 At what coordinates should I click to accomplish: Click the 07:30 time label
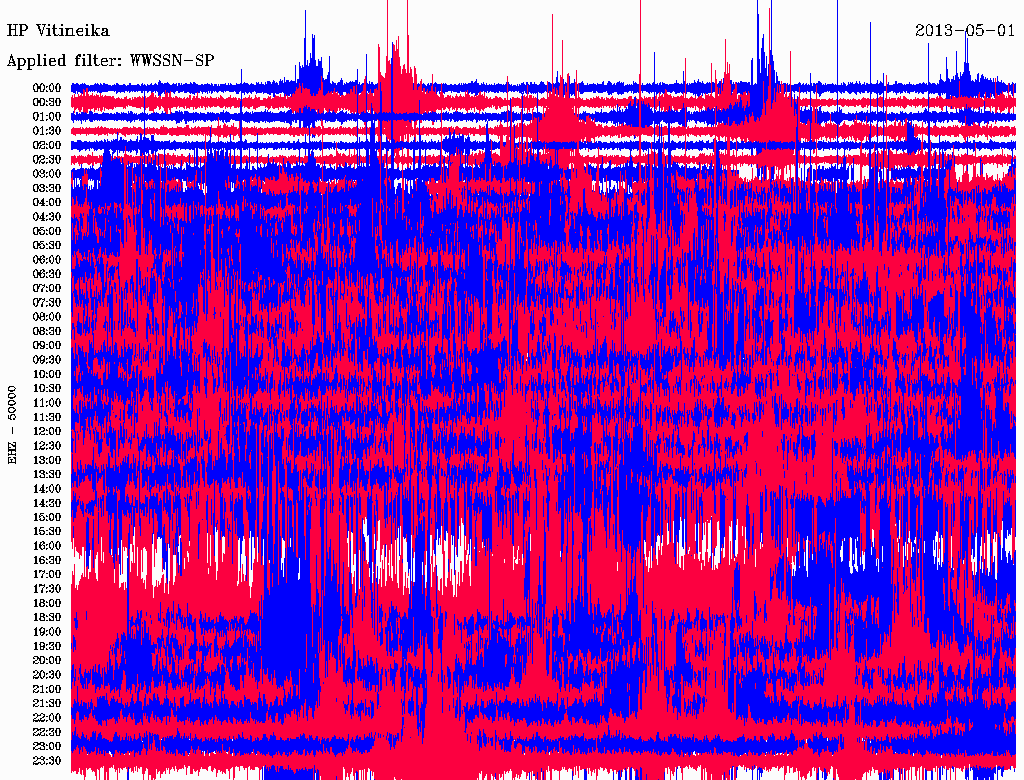[x=47, y=302]
